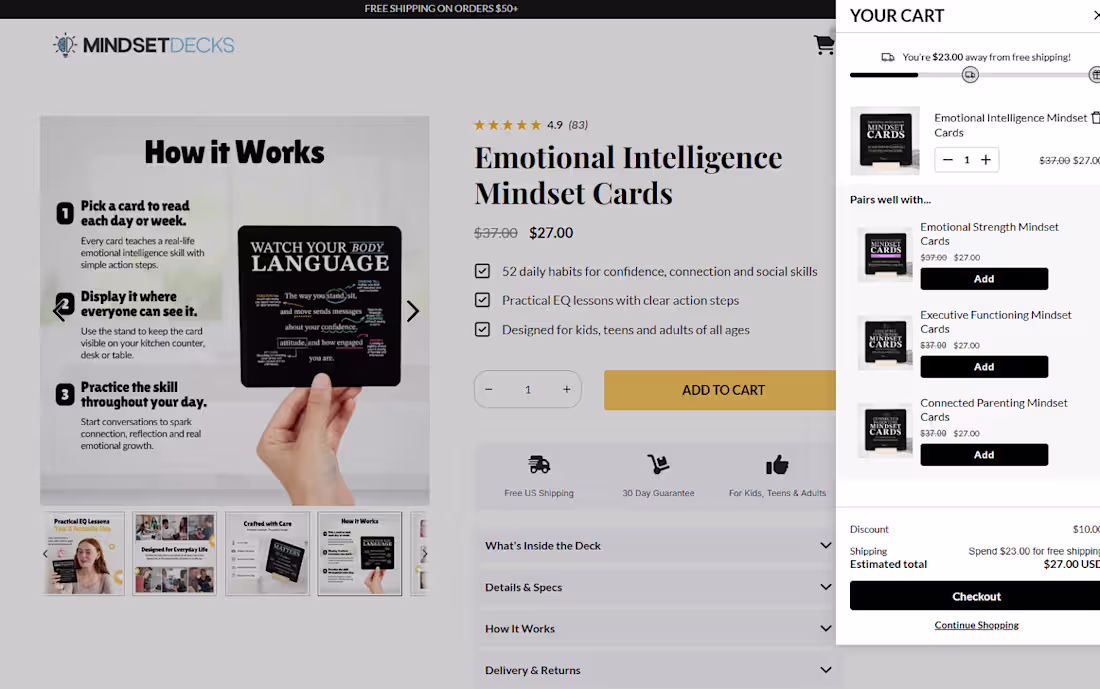Open Connected Parenting Mindset Cards product link
Image resolution: width=1100 pixels, height=689 pixels.
tap(993, 410)
